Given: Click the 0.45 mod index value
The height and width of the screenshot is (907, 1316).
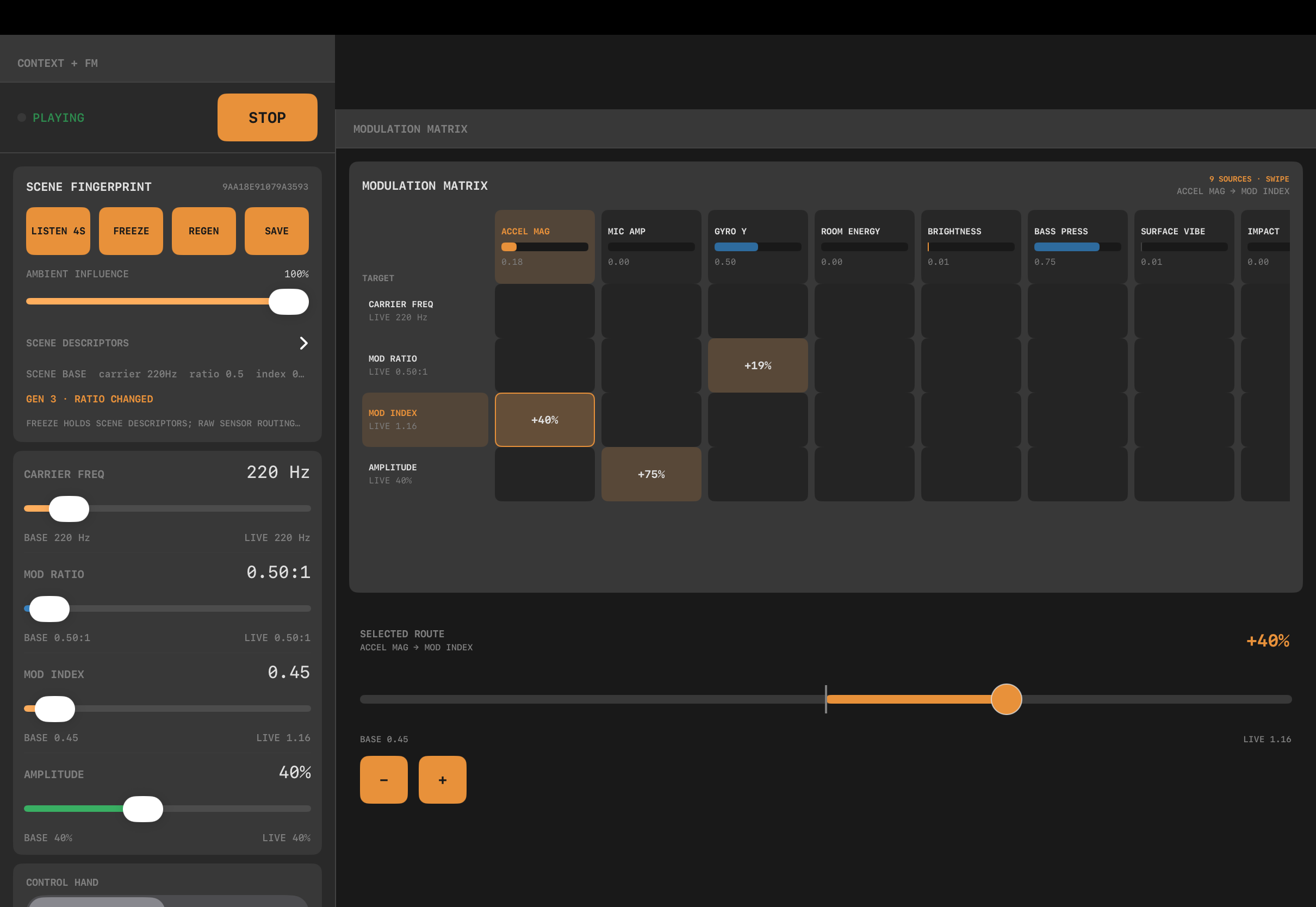Looking at the screenshot, I should coord(289,672).
